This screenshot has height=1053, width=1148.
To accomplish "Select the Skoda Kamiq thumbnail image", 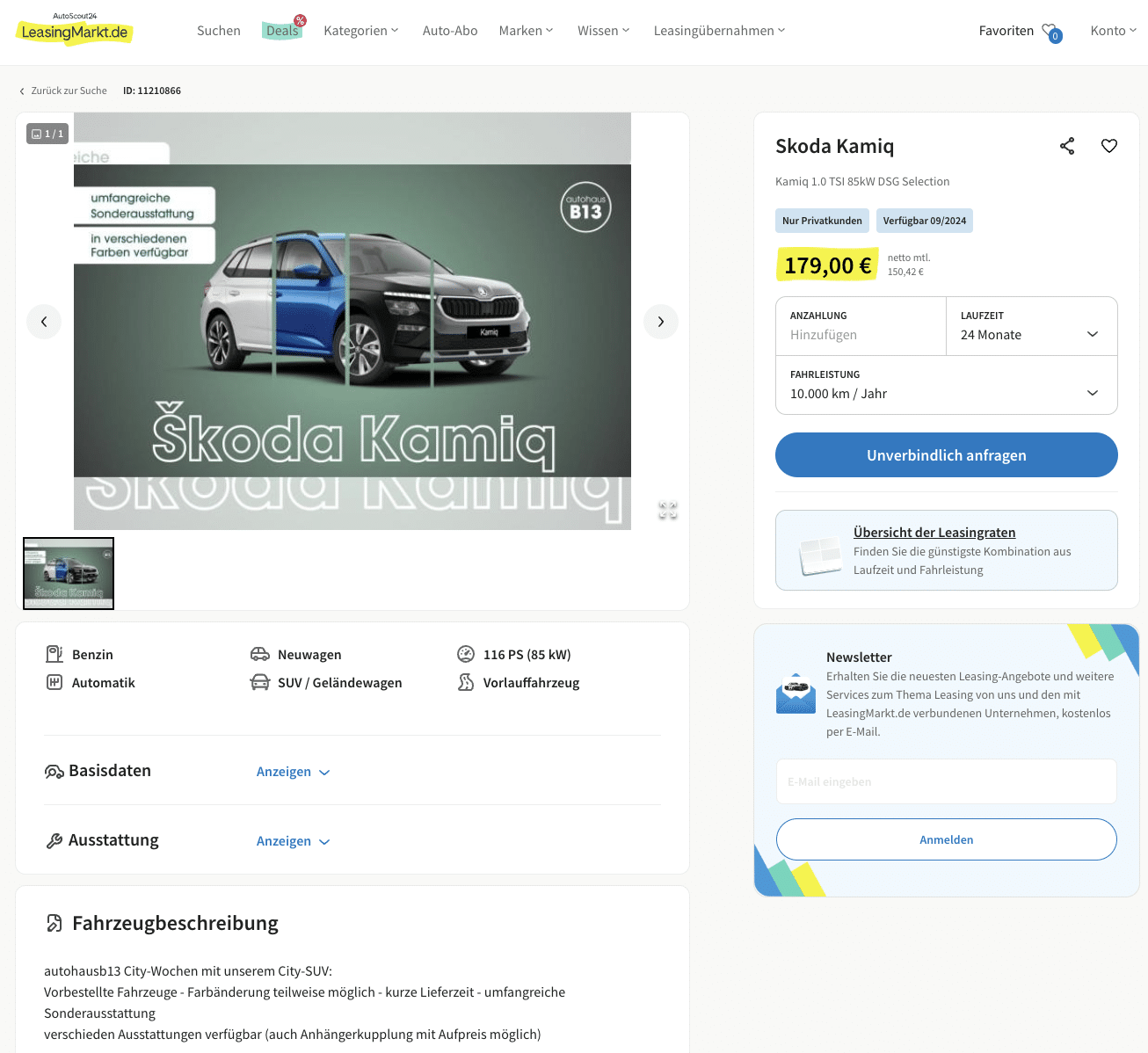I will tap(69, 573).
